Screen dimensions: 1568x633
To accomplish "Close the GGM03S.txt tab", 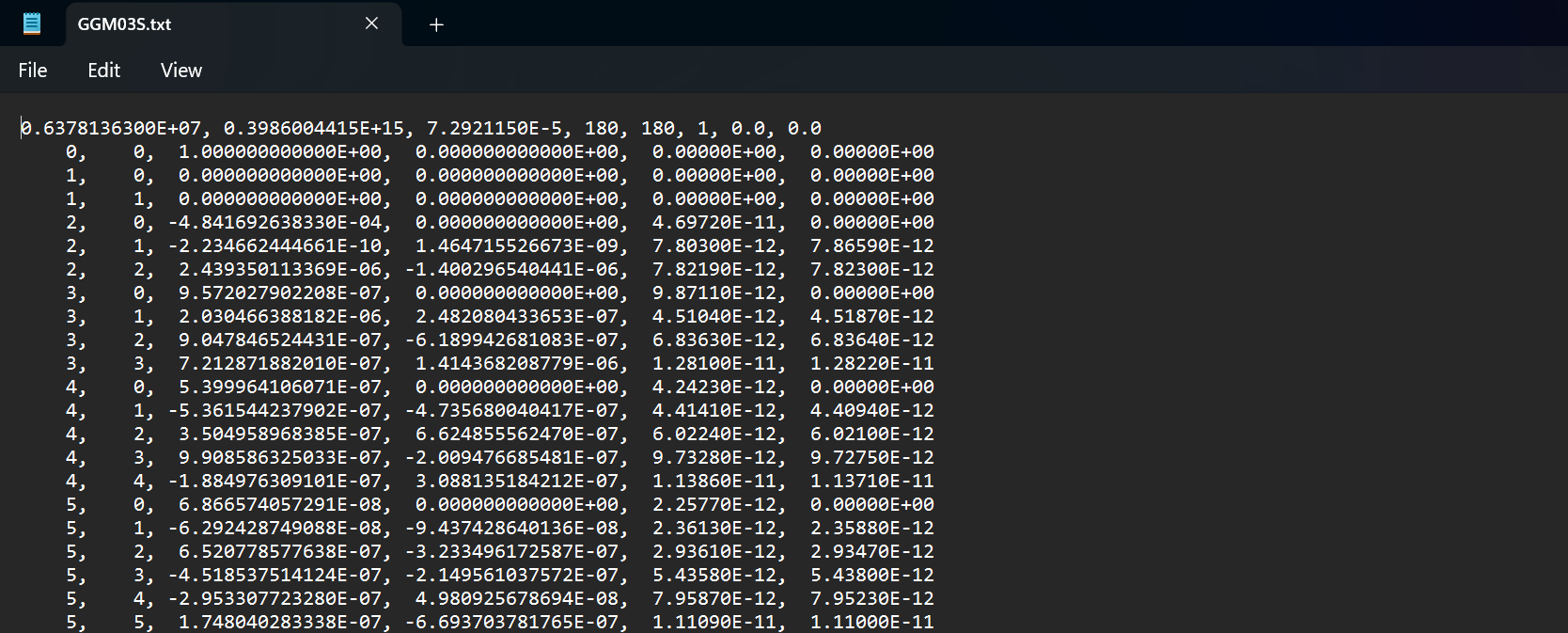I will point(371,24).
